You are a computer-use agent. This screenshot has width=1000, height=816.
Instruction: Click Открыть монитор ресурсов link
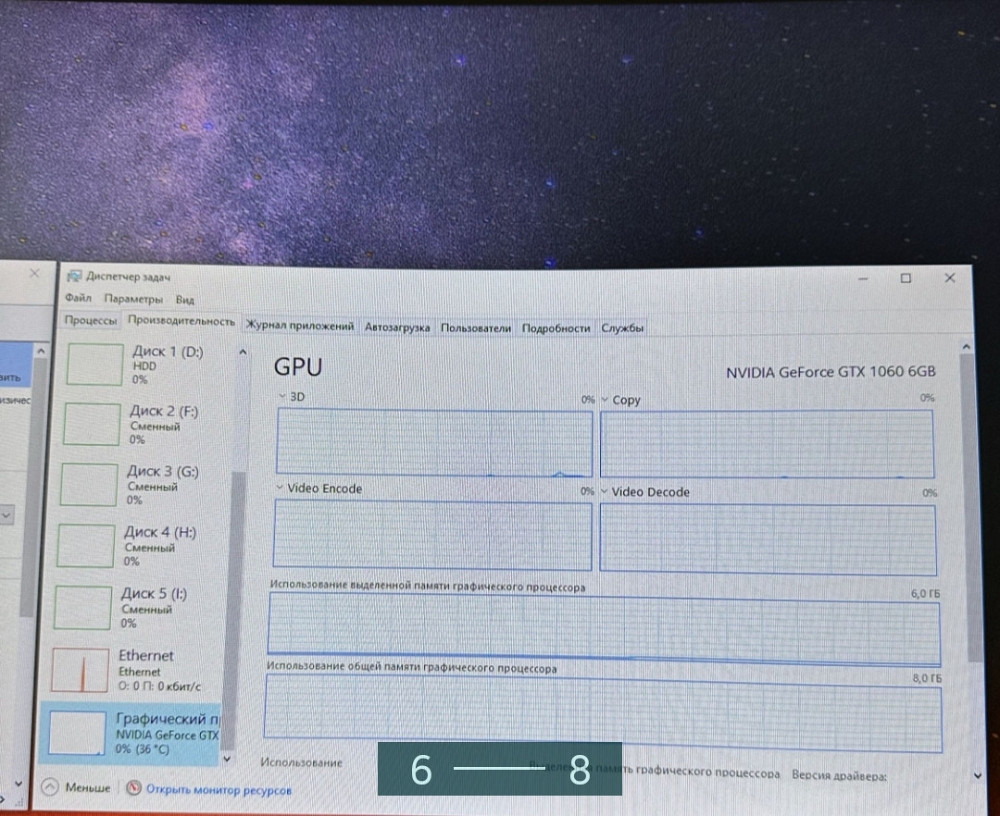(218, 790)
